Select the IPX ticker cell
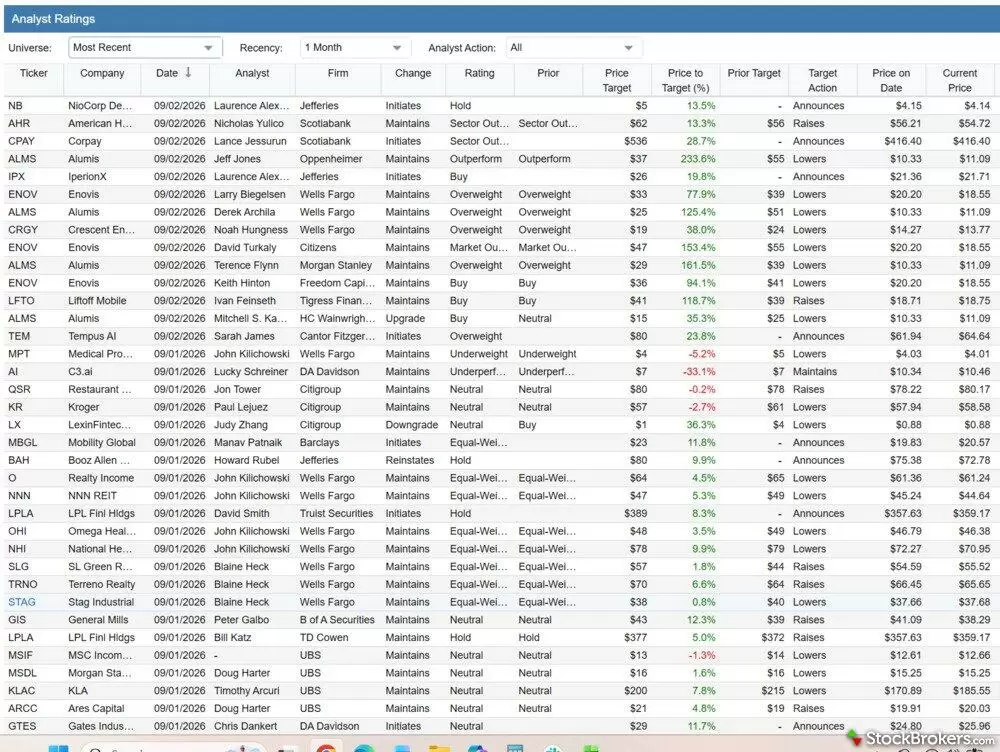 tap(17, 176)
